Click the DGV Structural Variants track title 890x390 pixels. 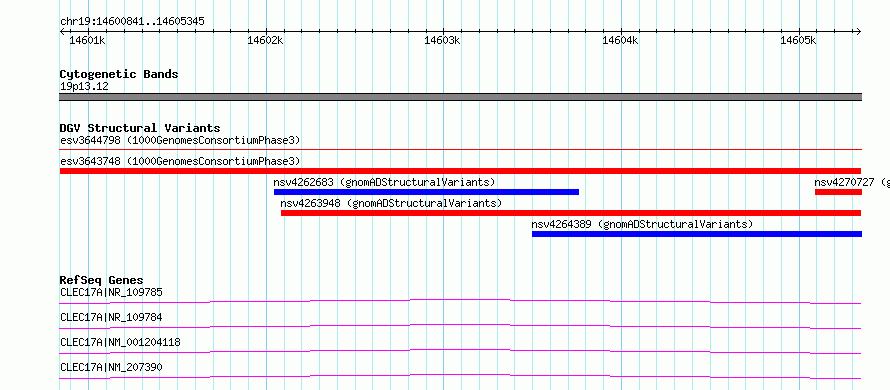tap(140, 128)
